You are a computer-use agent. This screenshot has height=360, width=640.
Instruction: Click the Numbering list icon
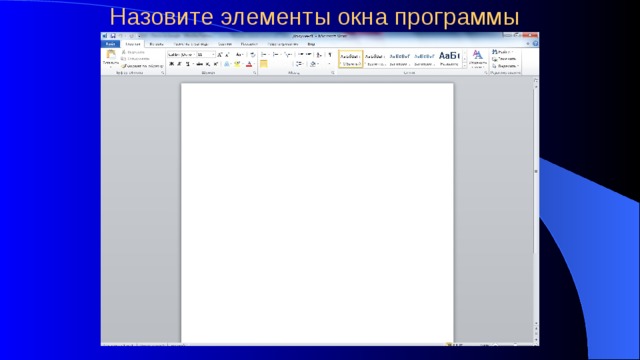[x=276, y=55]
